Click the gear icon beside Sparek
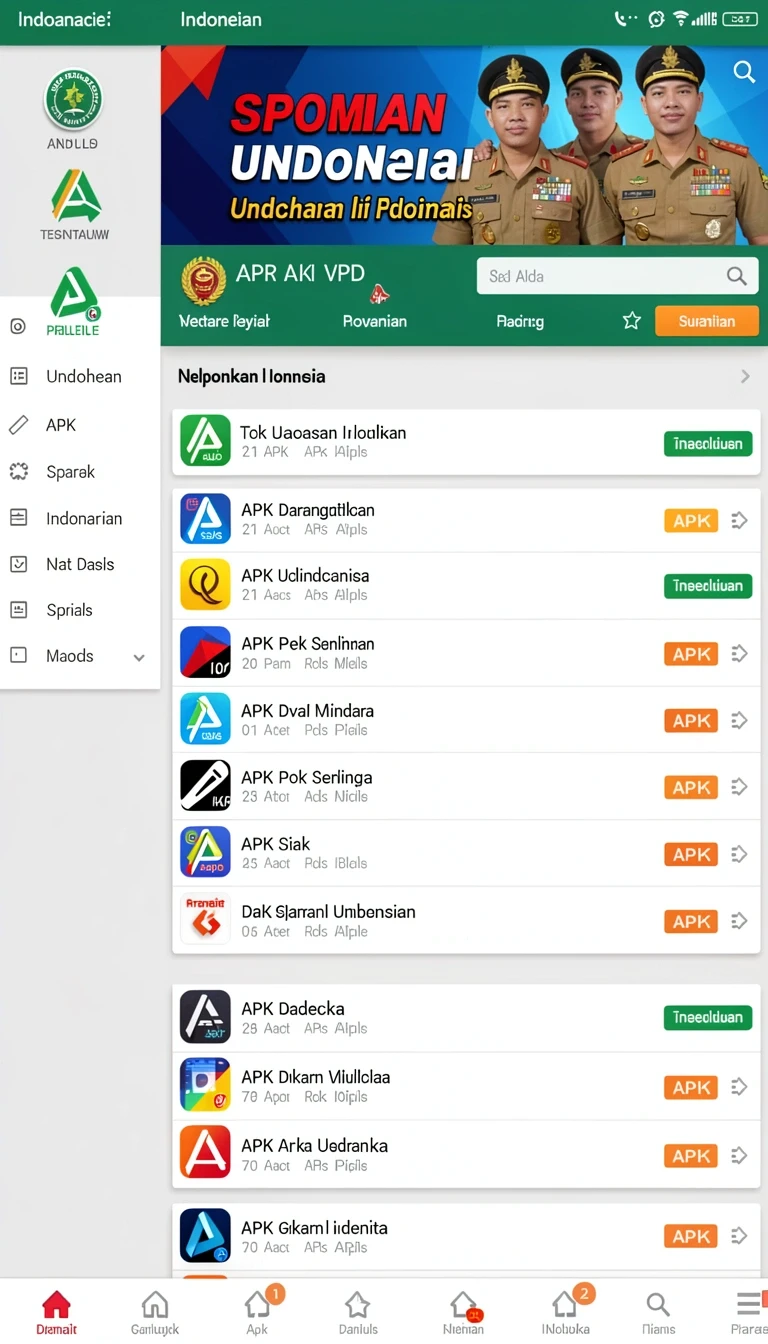 click(x=18, y=472)
